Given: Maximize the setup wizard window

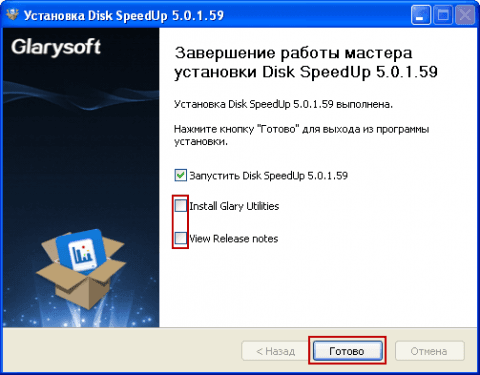Looking at the screenshot, I should click(443, 15).
